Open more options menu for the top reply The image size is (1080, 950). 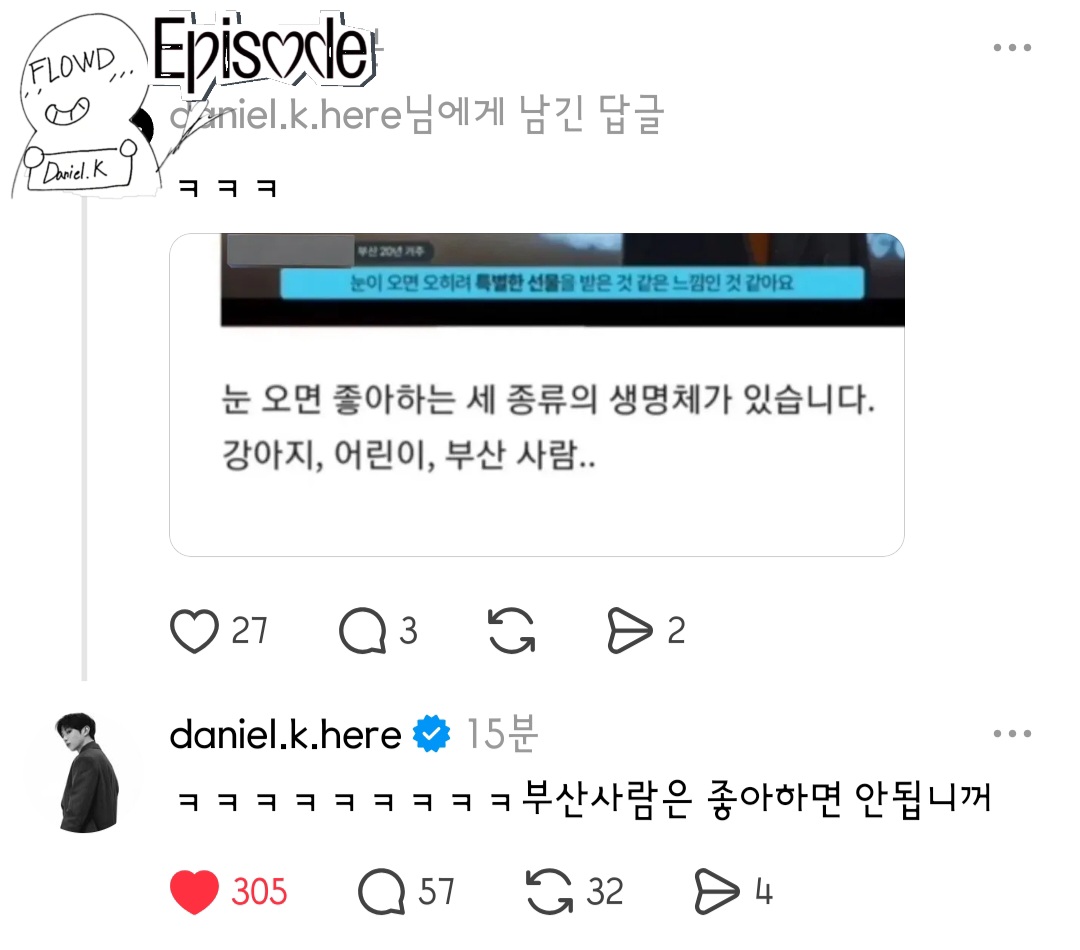pyautogui.click(x=1012, y=48)
